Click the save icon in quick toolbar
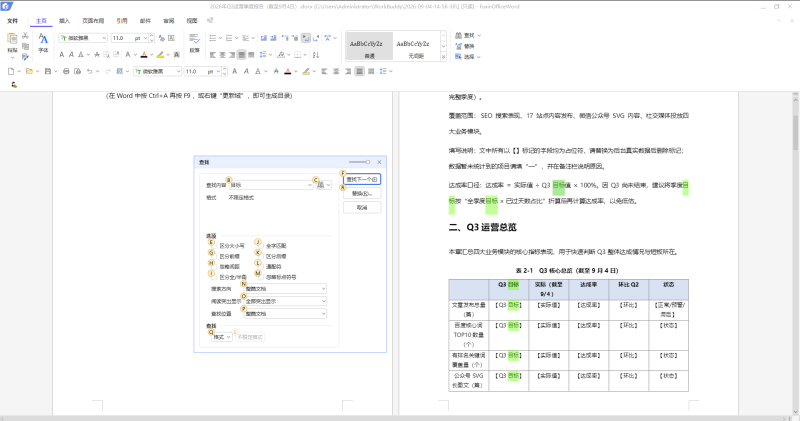800x421 pixels. 48,71
